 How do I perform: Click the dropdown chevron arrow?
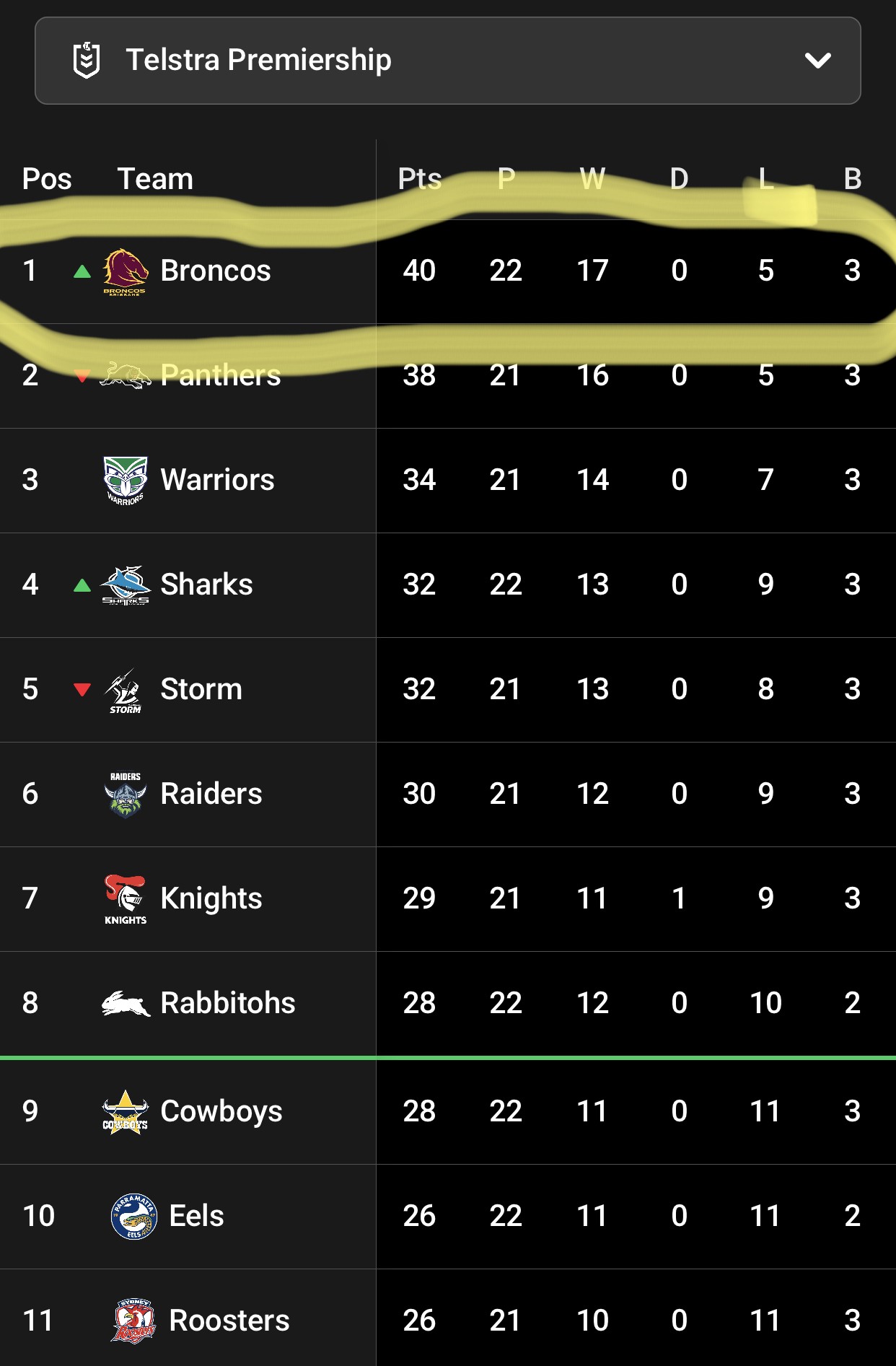pyautogui.click(x=817, y=61)
